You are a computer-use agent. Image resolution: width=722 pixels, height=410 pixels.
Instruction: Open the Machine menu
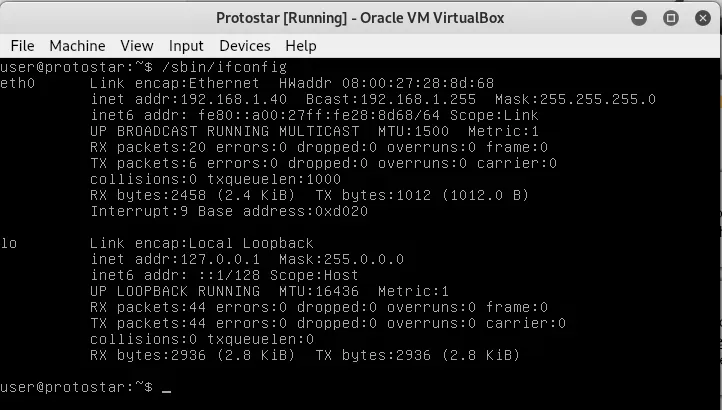click(77, 46)
